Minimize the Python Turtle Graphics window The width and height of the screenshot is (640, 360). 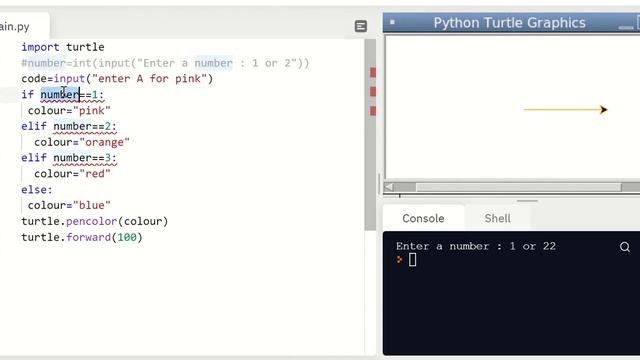tap(625, 27)
